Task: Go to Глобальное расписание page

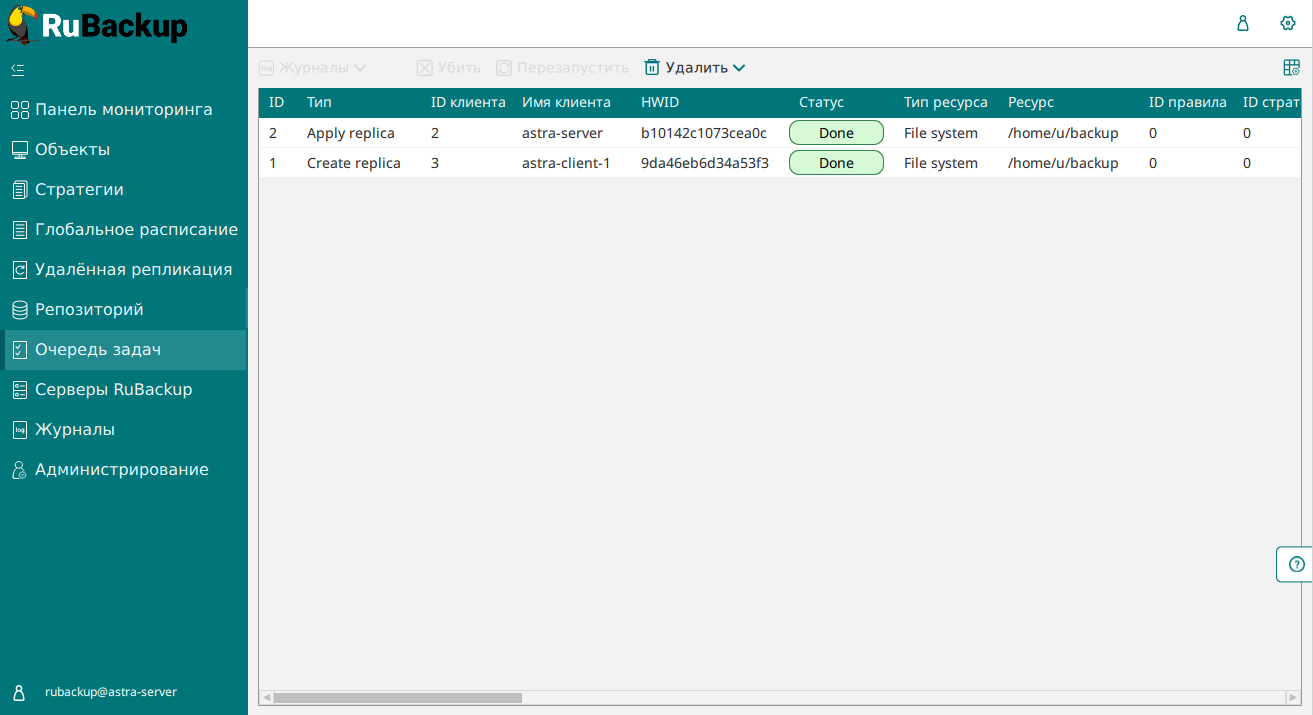Action: (x=136, y=230)
